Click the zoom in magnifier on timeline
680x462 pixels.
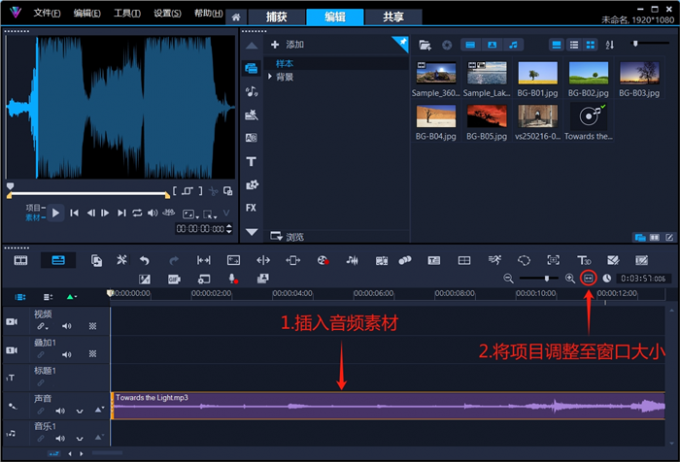point(570,279)
